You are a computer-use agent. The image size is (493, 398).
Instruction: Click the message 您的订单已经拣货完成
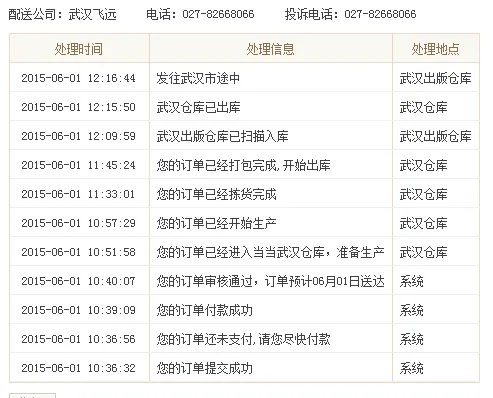(x=217, y=194)
